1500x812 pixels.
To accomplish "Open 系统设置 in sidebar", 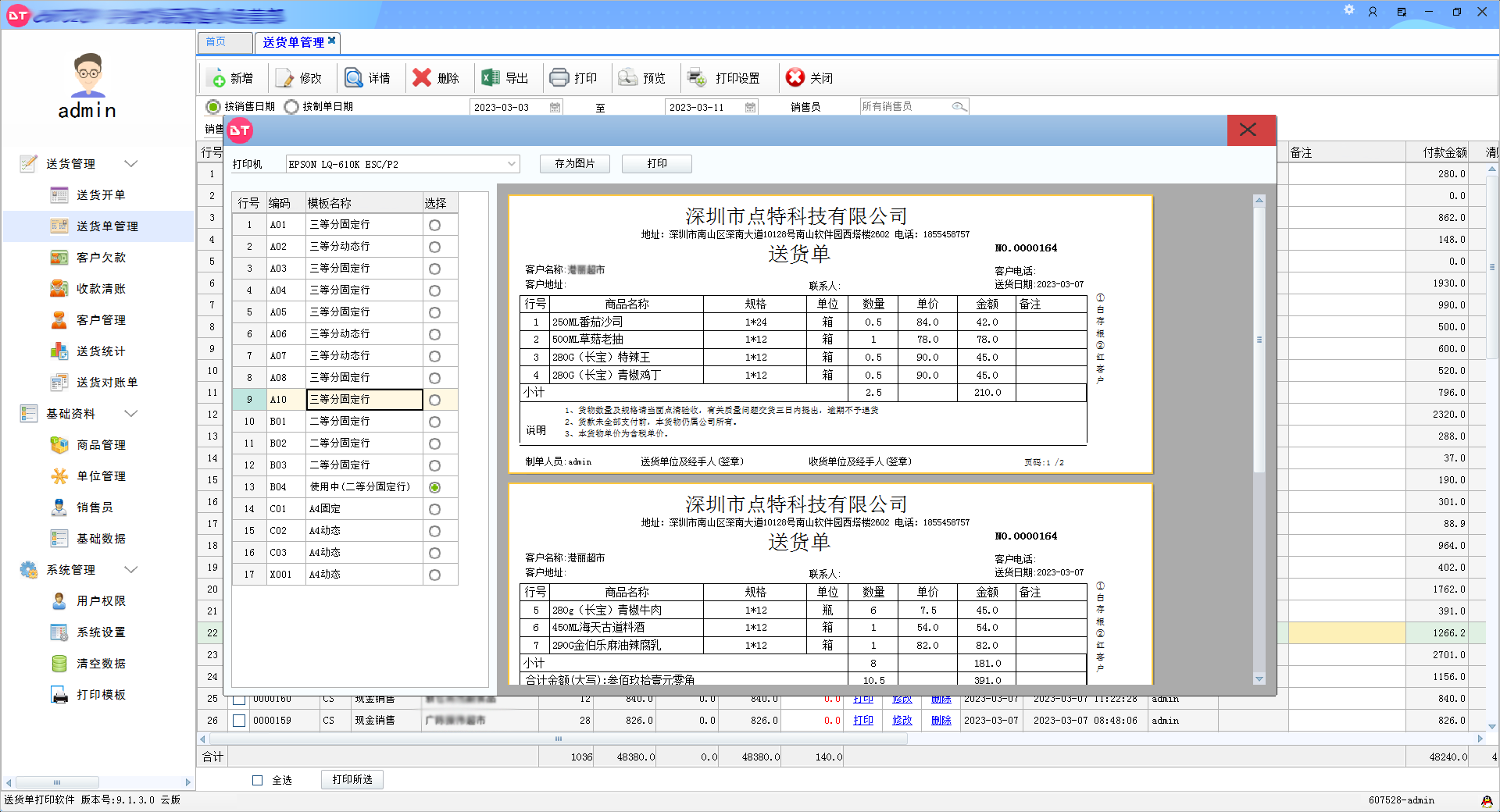I will point(101,632).
